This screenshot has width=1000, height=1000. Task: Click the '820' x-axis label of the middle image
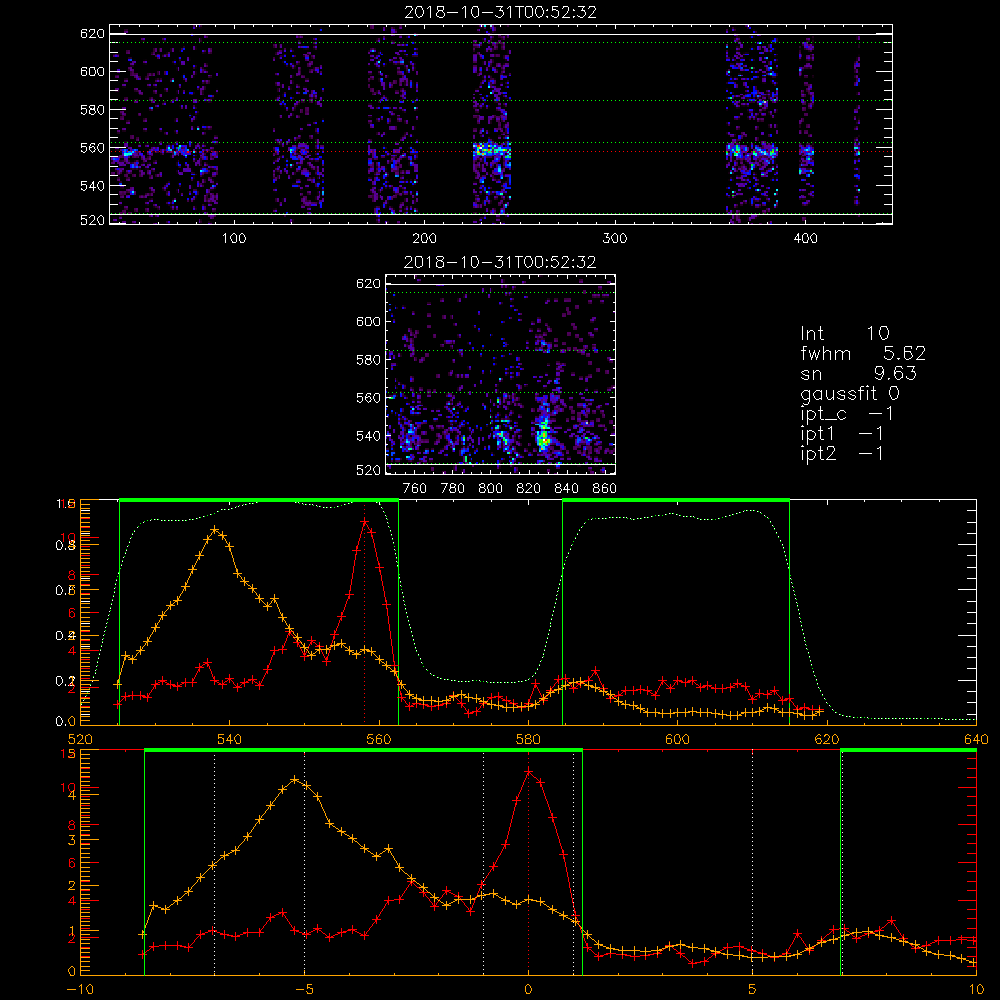coord(529,489)
